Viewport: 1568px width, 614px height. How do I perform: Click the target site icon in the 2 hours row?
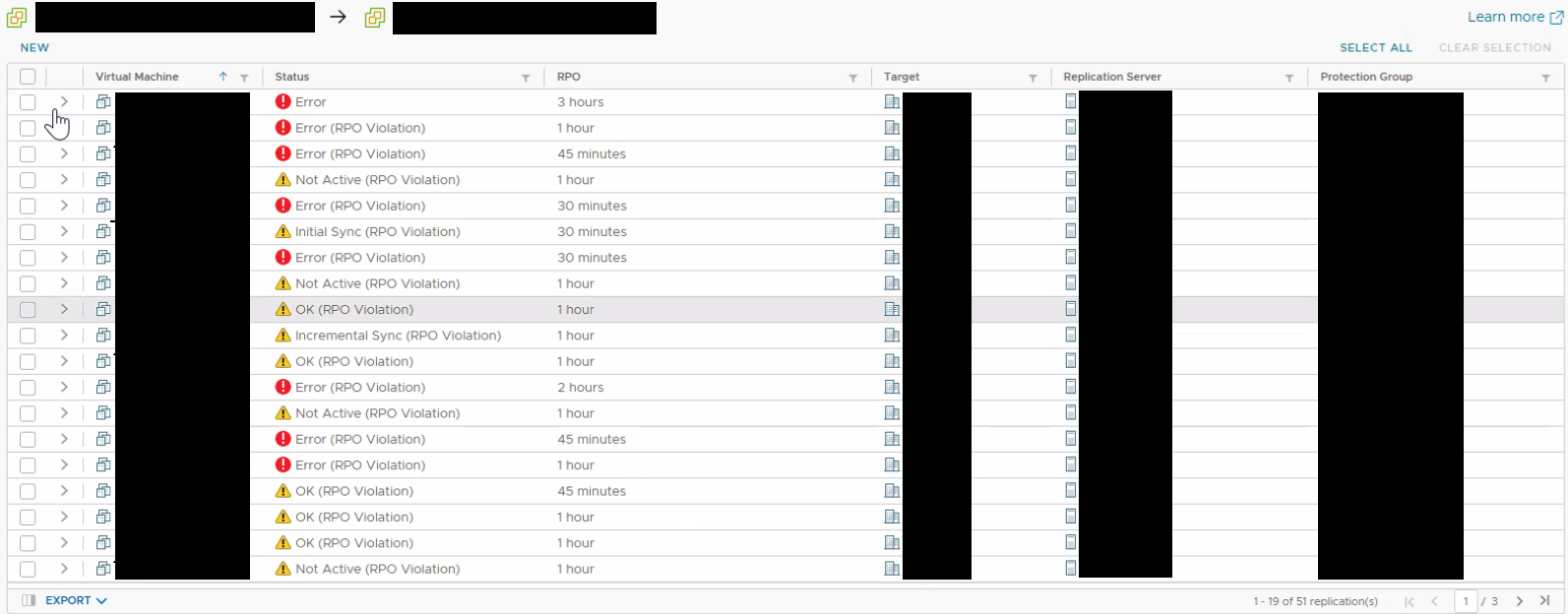tap(892, 388)
